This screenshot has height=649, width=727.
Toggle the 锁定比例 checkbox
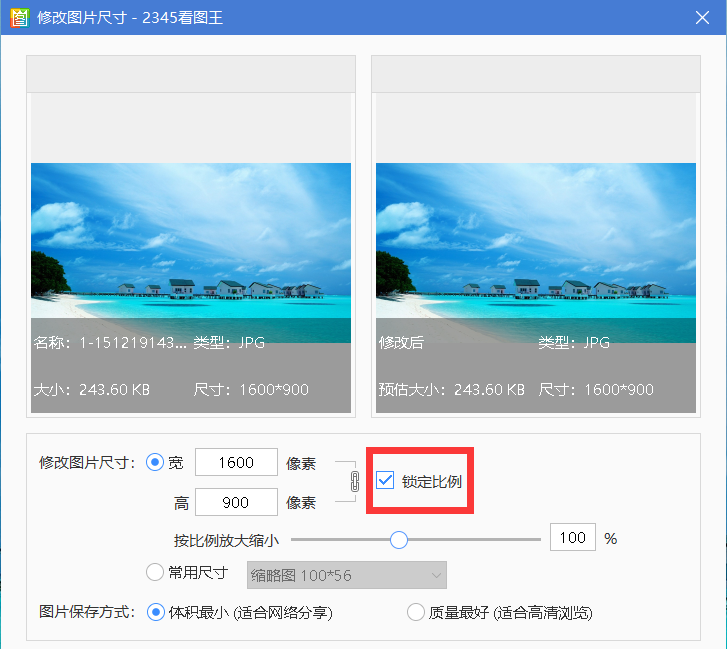[x=386, y=481]
